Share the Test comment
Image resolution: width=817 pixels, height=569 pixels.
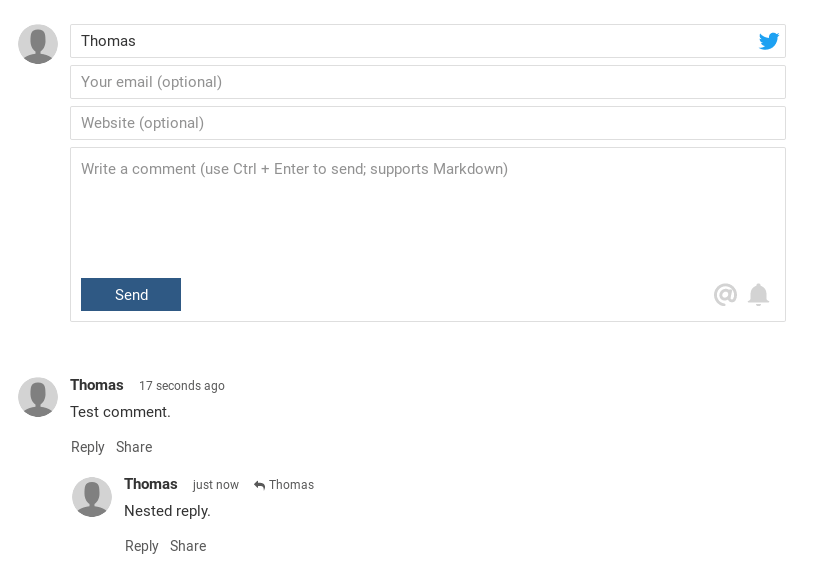pyautogui.click(x=134, y=447)
